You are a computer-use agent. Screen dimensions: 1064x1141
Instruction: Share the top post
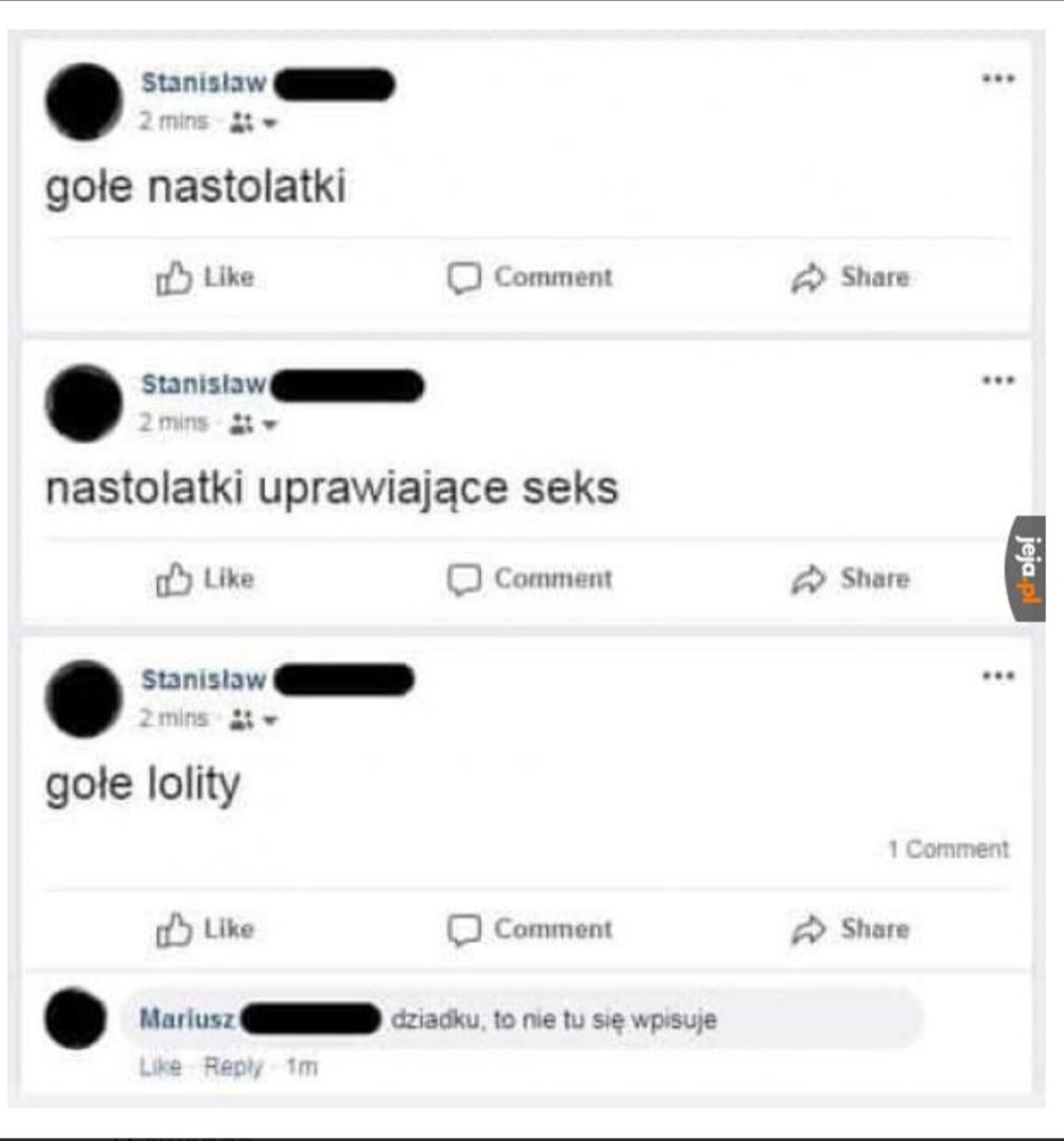tap(850, 277)
